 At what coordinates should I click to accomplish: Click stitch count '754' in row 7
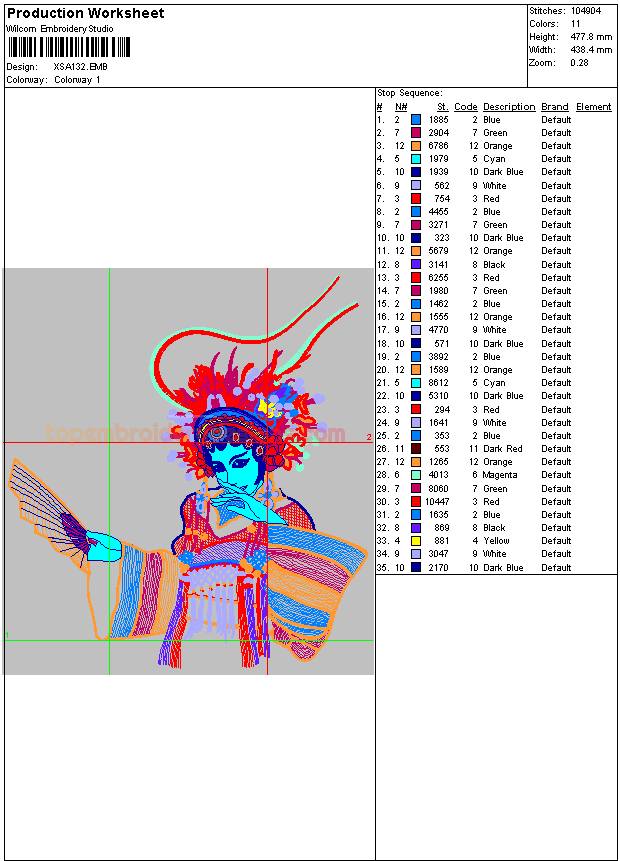442,199
